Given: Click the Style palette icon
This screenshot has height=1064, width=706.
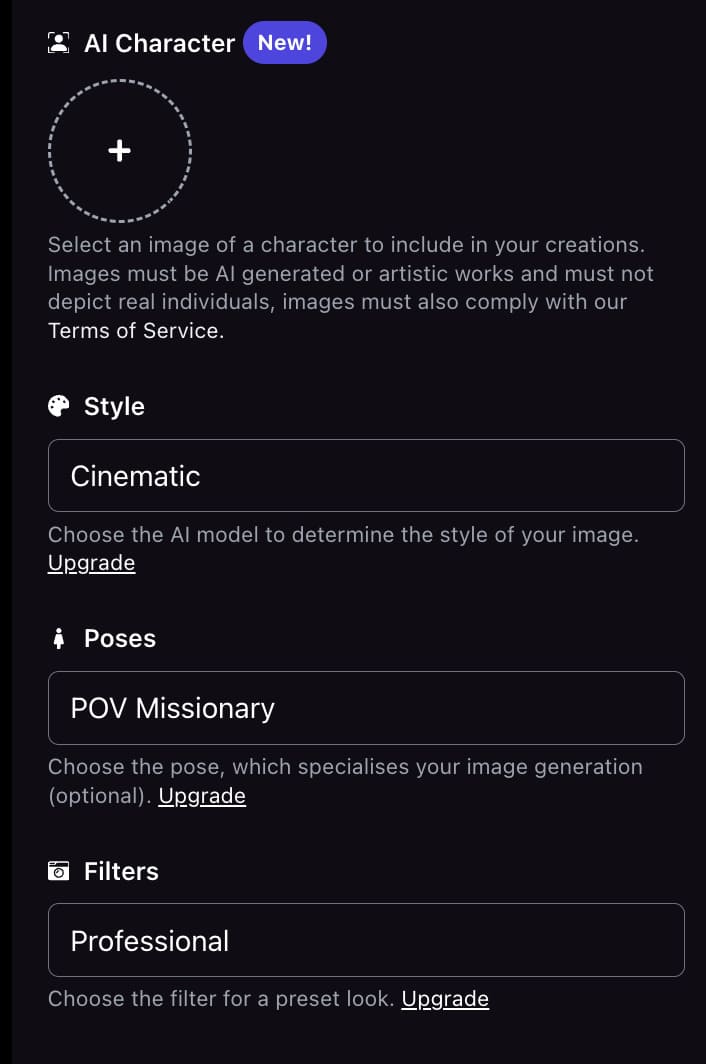Looking at the screenshot, I should [x=59, y=406].
